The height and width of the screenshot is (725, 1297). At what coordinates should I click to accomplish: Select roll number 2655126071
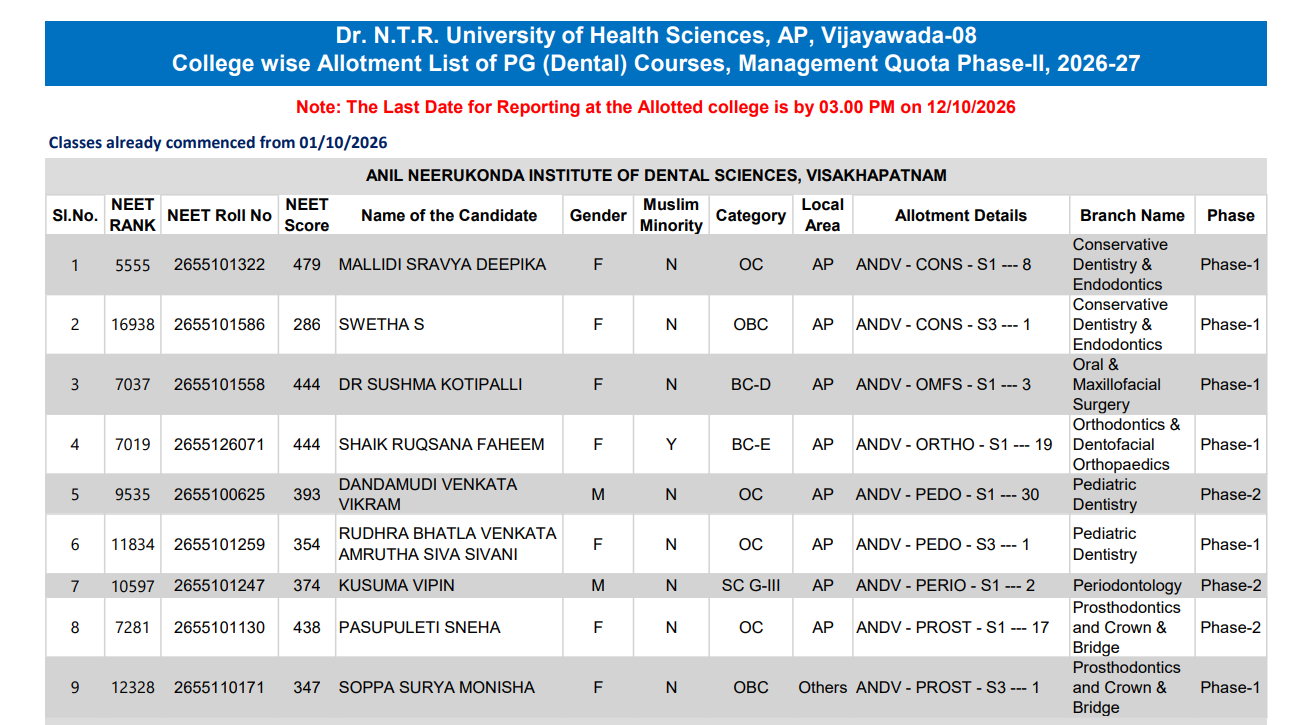click(219, 445)
